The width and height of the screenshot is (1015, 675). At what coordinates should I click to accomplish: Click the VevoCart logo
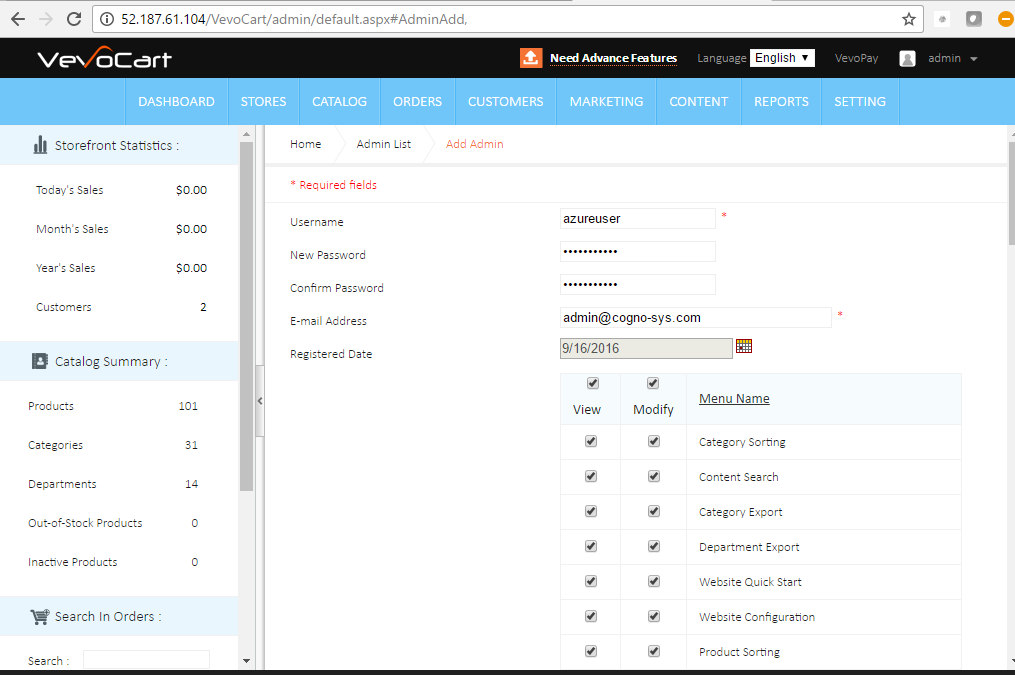[104, 59]
